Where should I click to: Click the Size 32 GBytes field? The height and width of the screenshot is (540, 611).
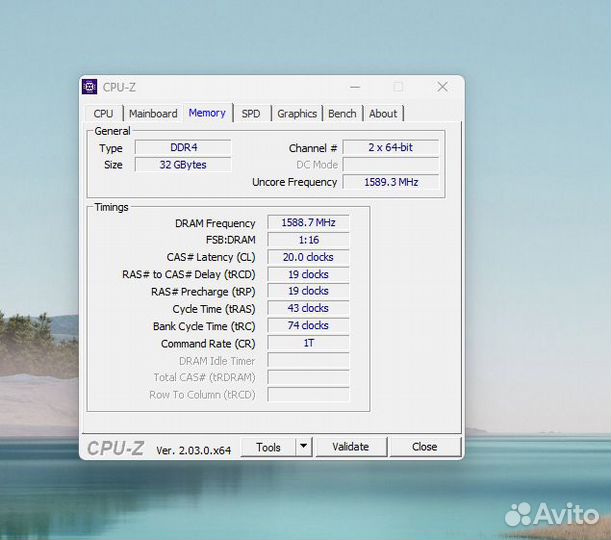click(183, 165)
